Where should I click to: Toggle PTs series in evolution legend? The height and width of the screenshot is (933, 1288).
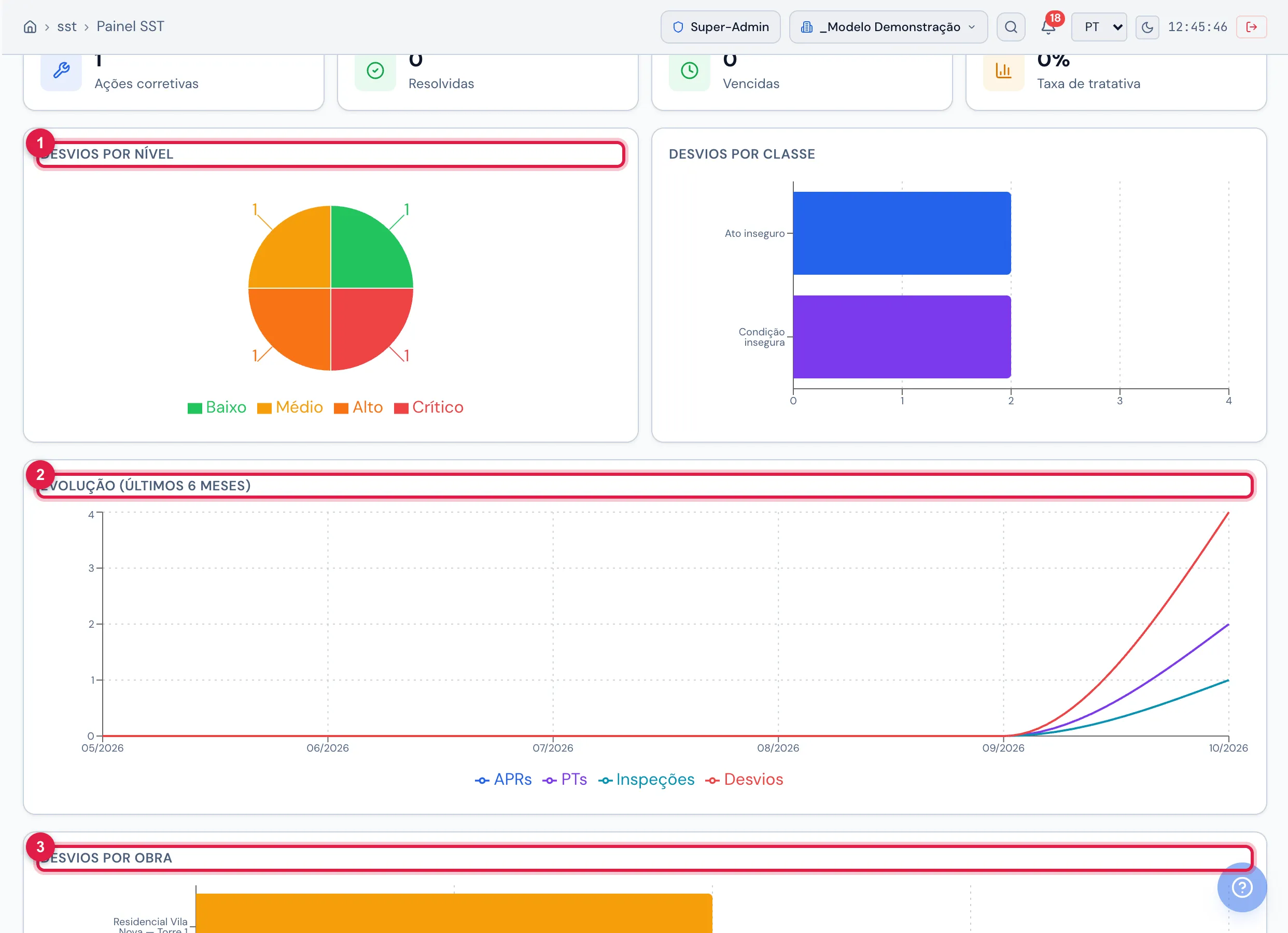[x=565, y=780]
